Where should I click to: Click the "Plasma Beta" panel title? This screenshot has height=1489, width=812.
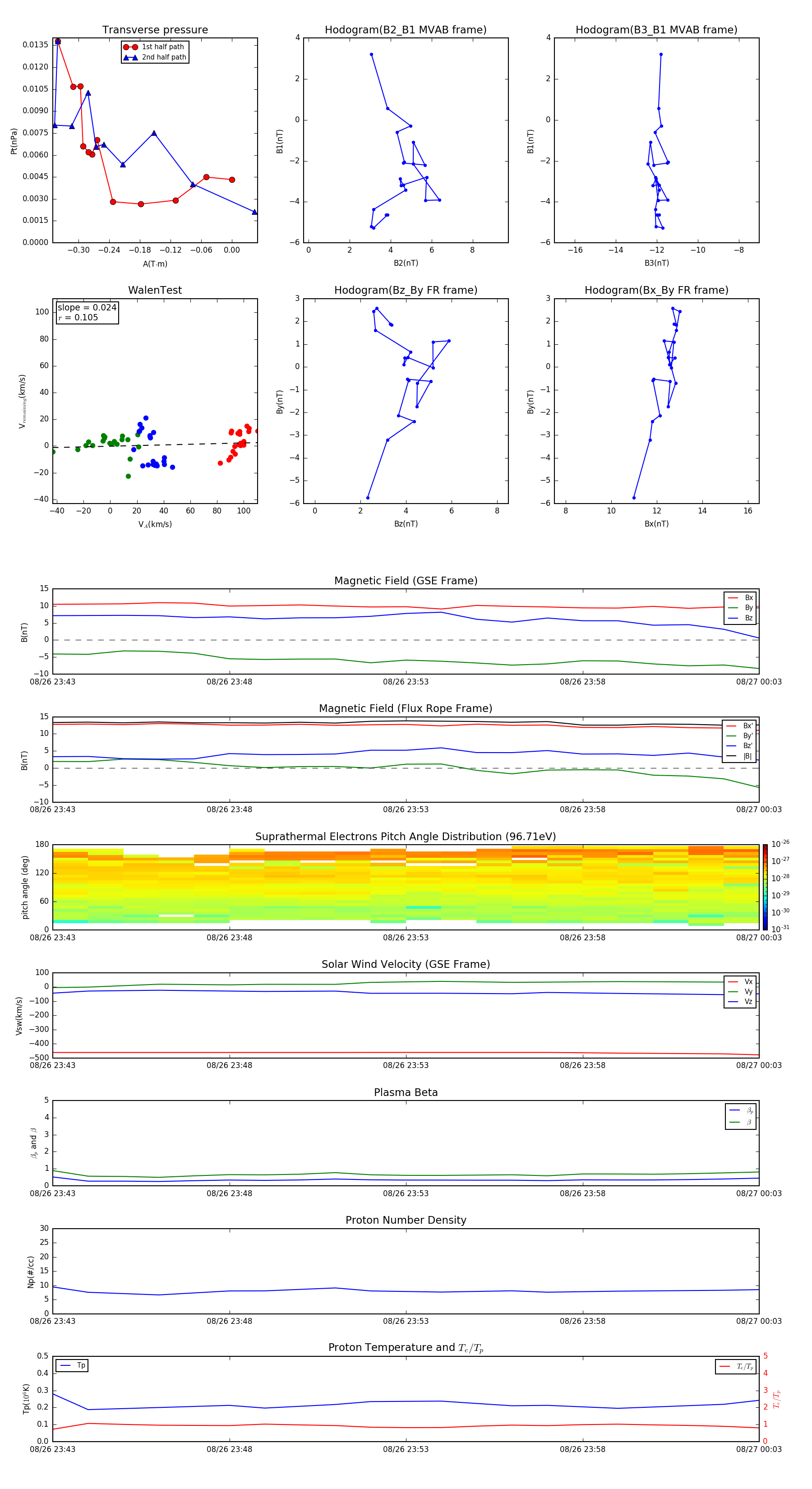406,1092
